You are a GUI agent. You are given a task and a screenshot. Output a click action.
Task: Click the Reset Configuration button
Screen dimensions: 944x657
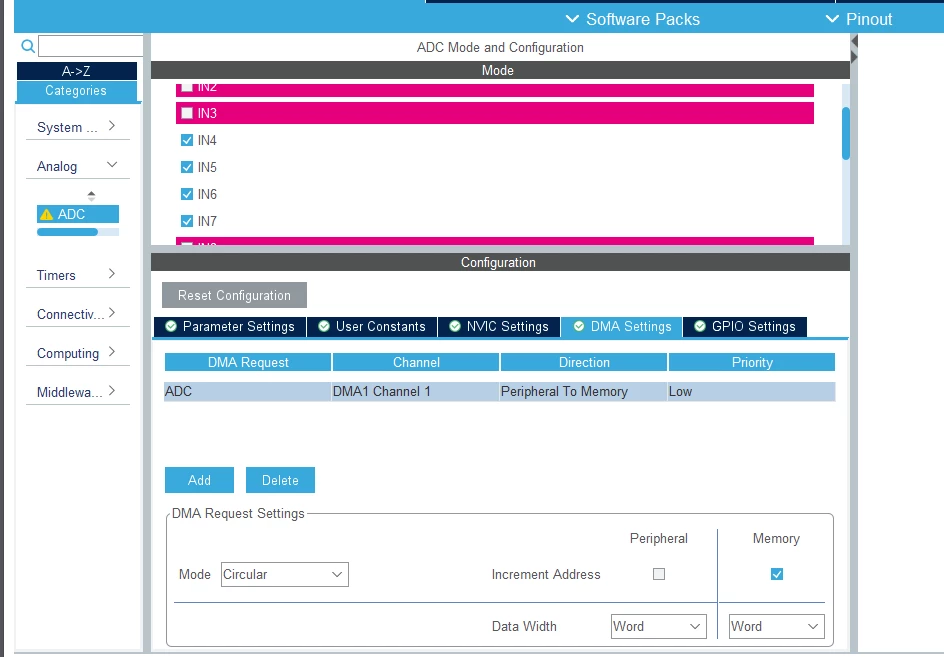pyautogui.click(x=234, y=295)
